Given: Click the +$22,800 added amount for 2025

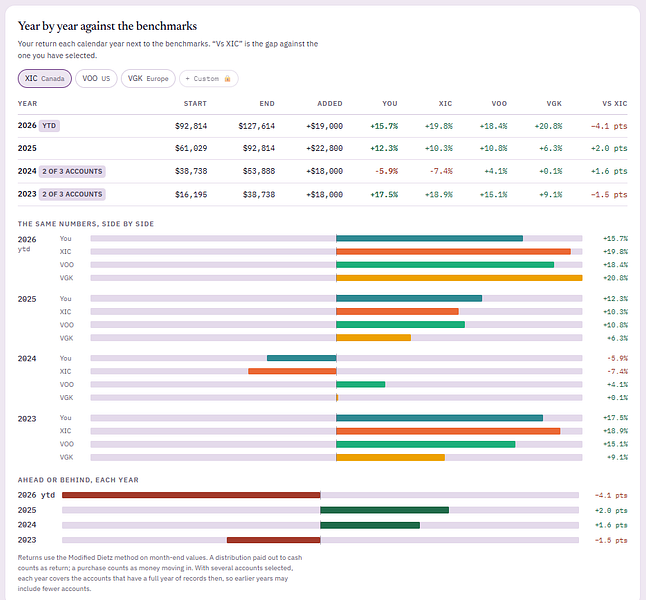Looking at the screenshot, I should coord(324,148).
